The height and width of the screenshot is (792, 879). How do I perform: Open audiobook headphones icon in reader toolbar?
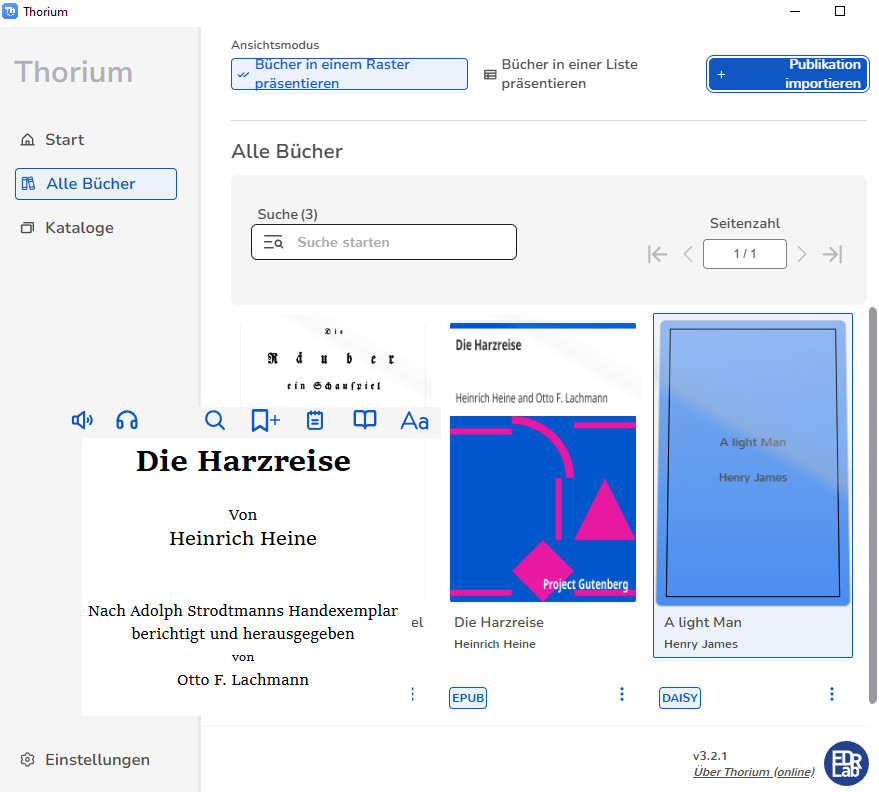[x=127, y=421]
